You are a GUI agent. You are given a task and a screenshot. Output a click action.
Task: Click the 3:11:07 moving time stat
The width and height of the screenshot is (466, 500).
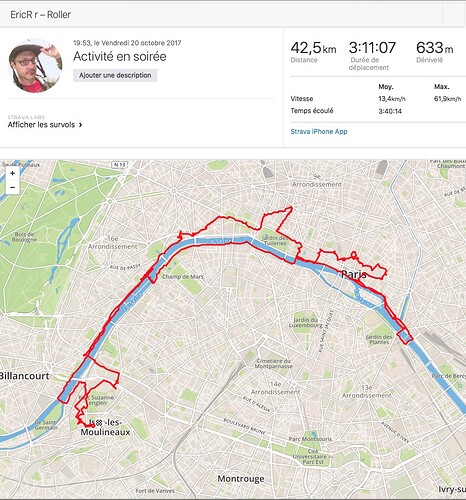pos(372,48)
